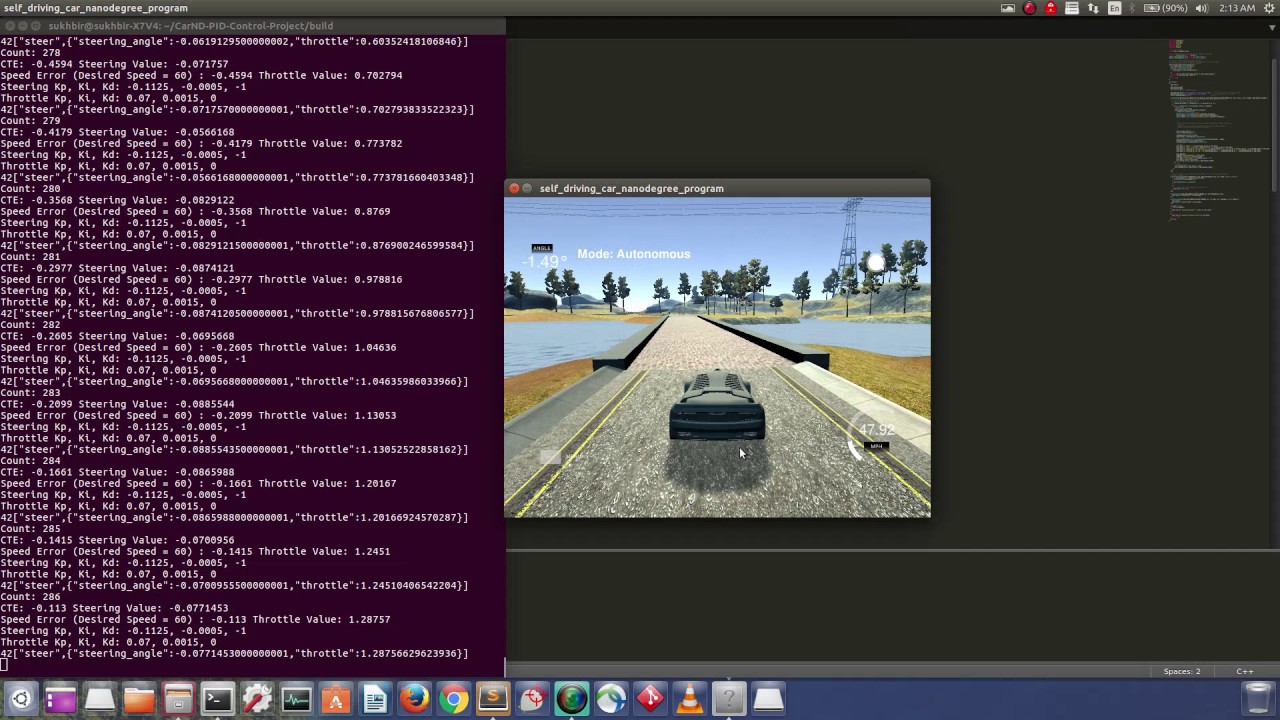Focus the simulator window title bar
The image size is (1280, 720).
point(717,188)
